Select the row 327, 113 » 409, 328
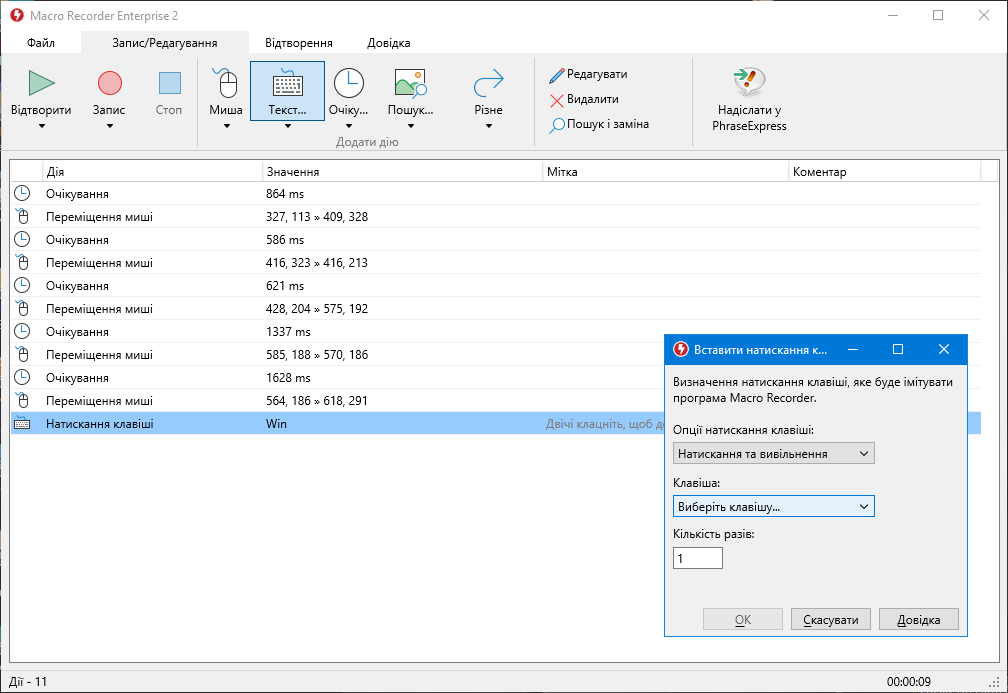 pos(496,217)
